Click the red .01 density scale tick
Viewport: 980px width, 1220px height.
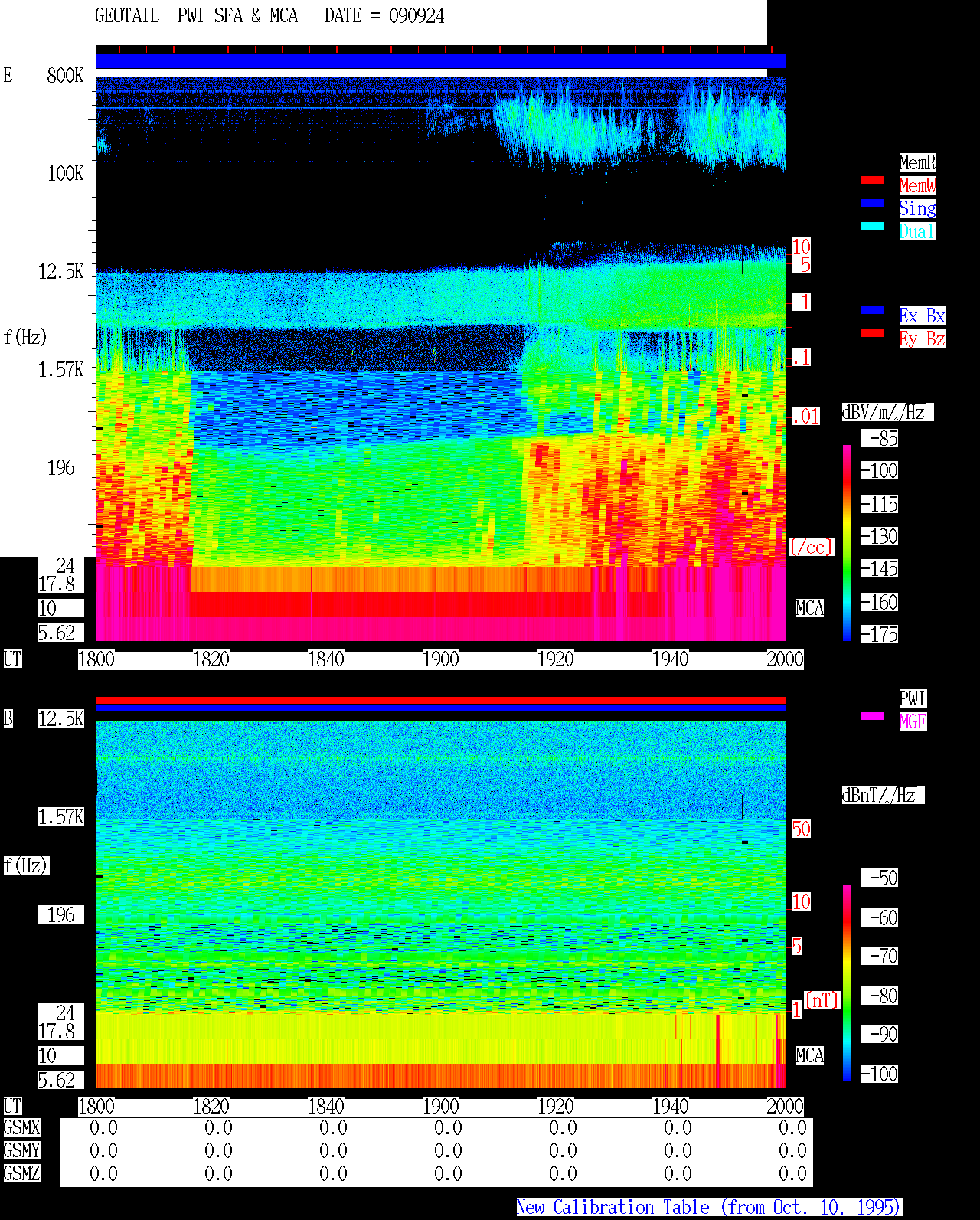tap(805, 417)
